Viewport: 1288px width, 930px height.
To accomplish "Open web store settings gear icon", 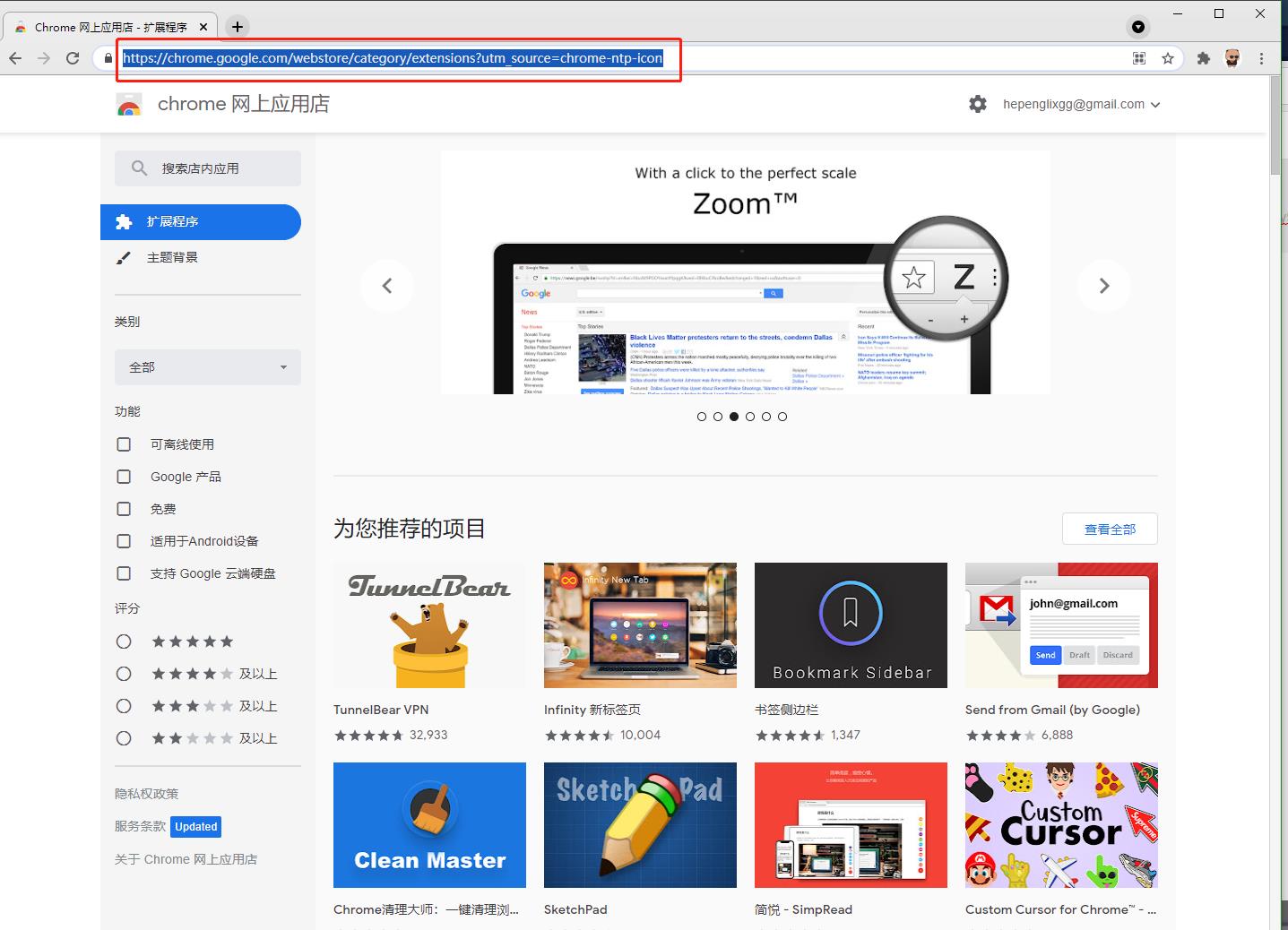I will click(978, 104).
